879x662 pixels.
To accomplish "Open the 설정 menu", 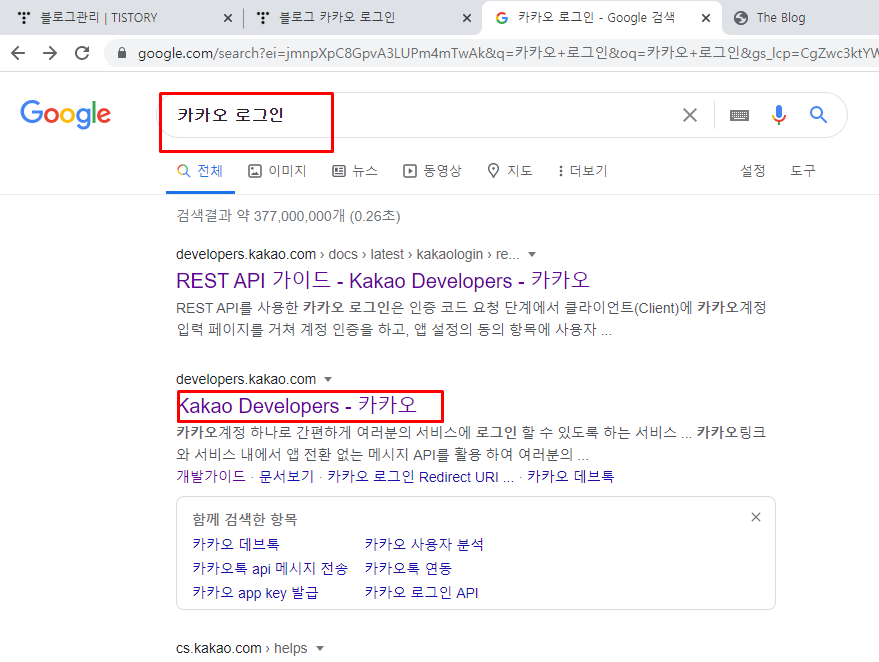I will tap(752, 171).
